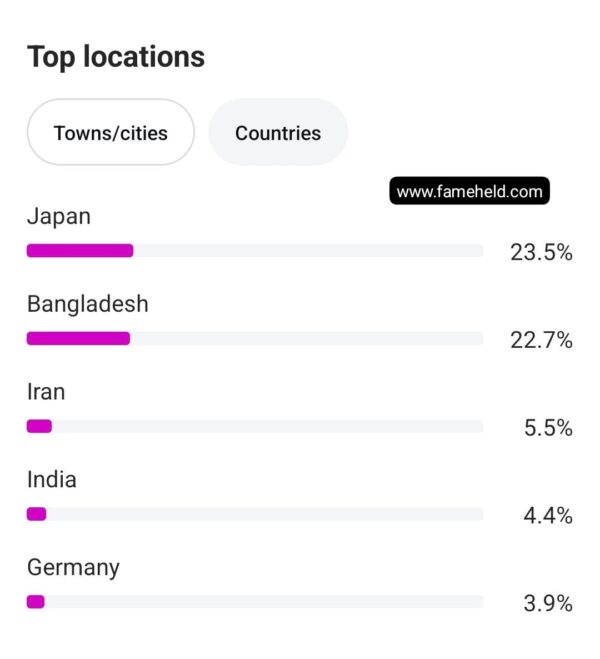Screen dimensions: 600x659
Task: Select the Japan country label
Action: click(x=59, y=217)
